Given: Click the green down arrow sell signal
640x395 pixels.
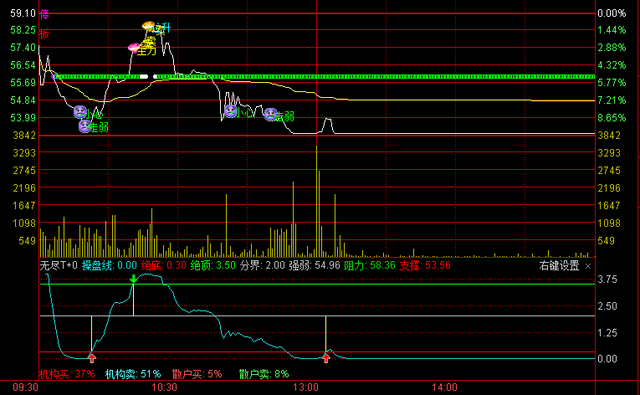Looking at the screenshot, I should coord(133,279).
